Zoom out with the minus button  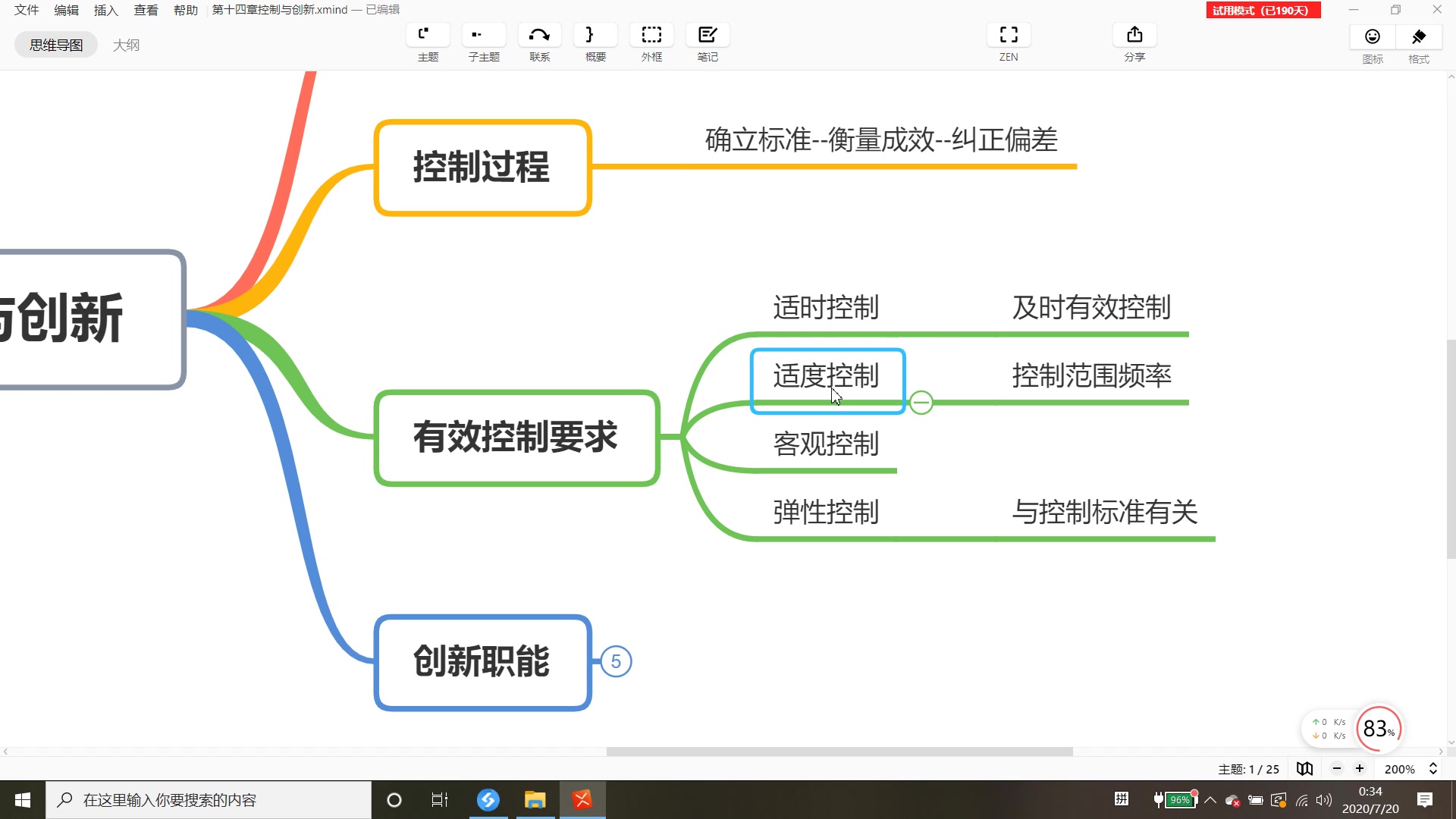[1337, 769]
